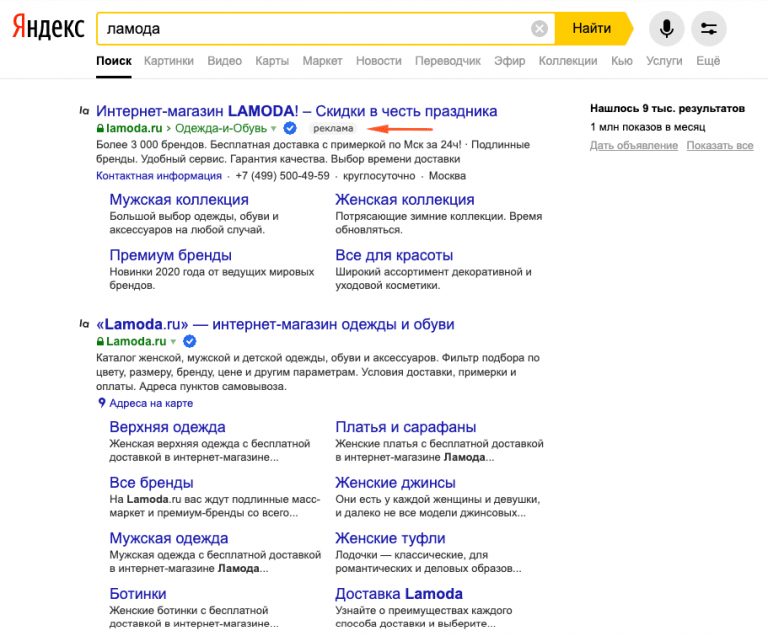
Task: Go to the Услуги tab
Action: pos(664,61)
